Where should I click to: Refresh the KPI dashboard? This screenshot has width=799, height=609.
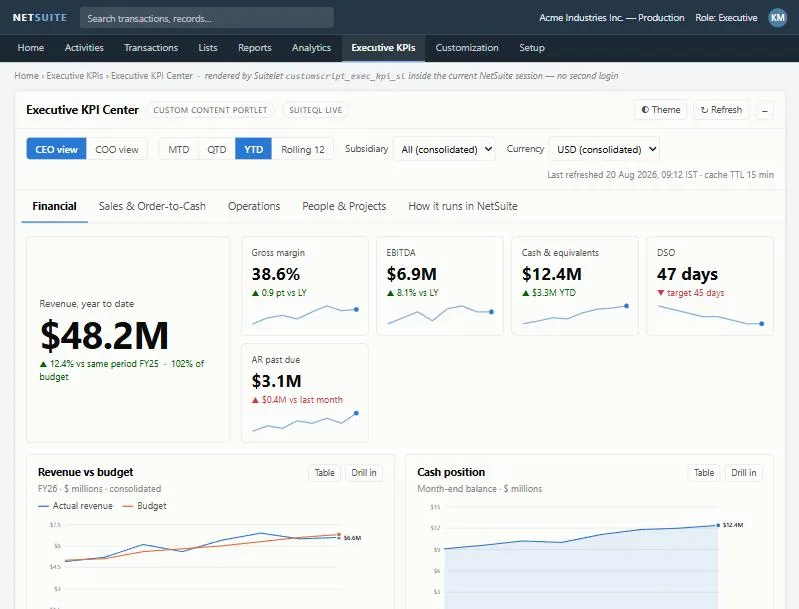tap(721, 110)
